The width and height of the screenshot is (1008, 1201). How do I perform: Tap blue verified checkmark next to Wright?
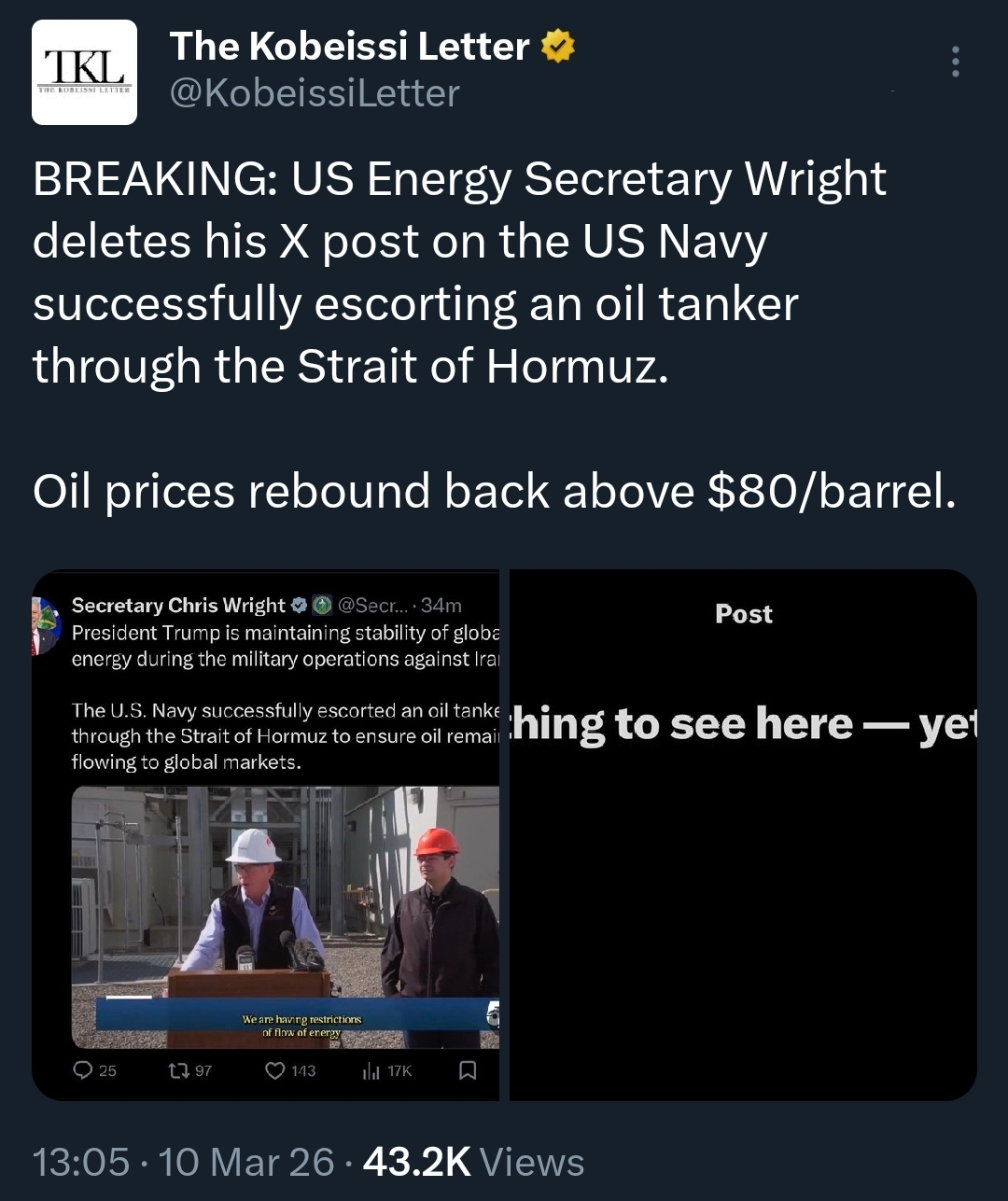299,606
